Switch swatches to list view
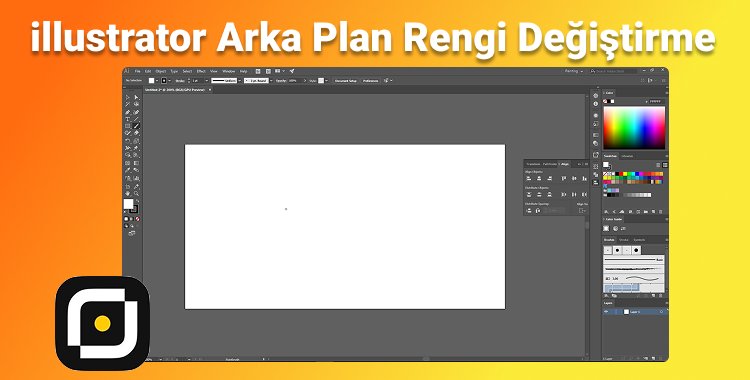 click(658, 165)
